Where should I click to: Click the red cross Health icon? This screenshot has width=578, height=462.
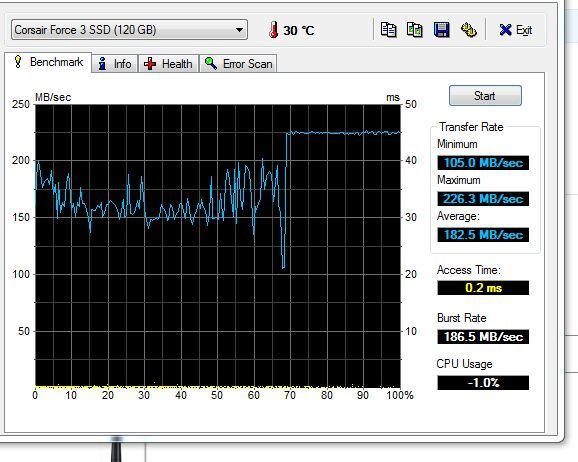point(150,64)
